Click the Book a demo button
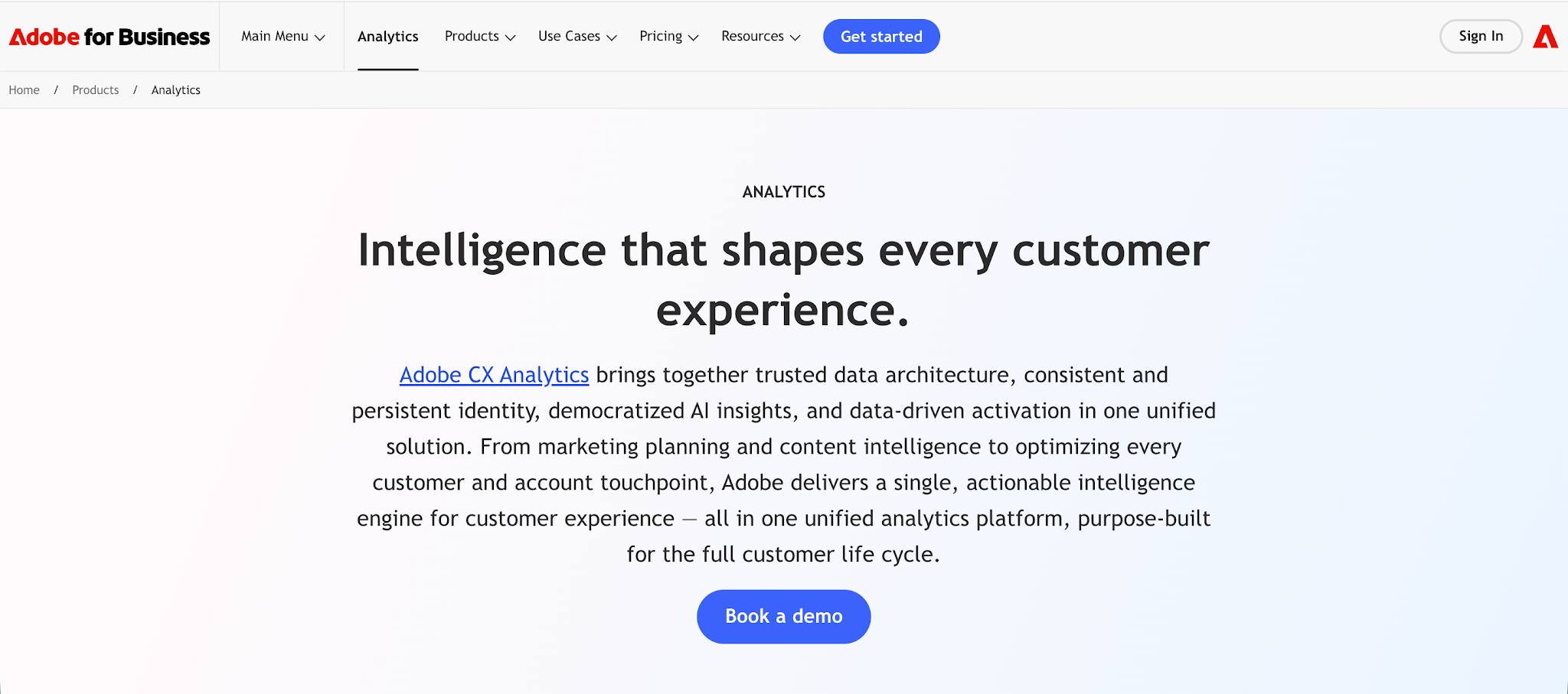This screenshot has width=1568, height=694. coord(783,616)
